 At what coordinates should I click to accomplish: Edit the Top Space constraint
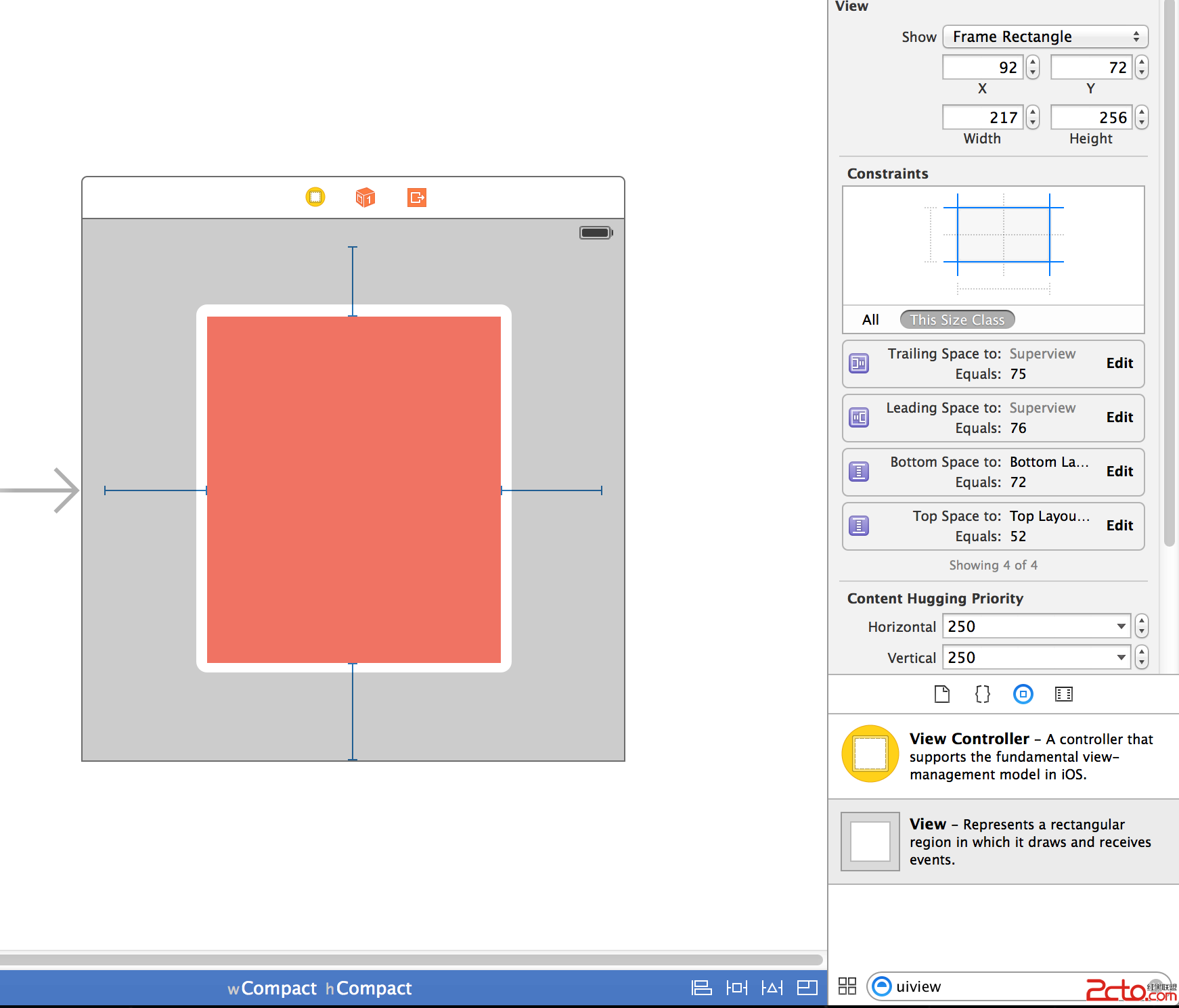[x=1119, y=526]
